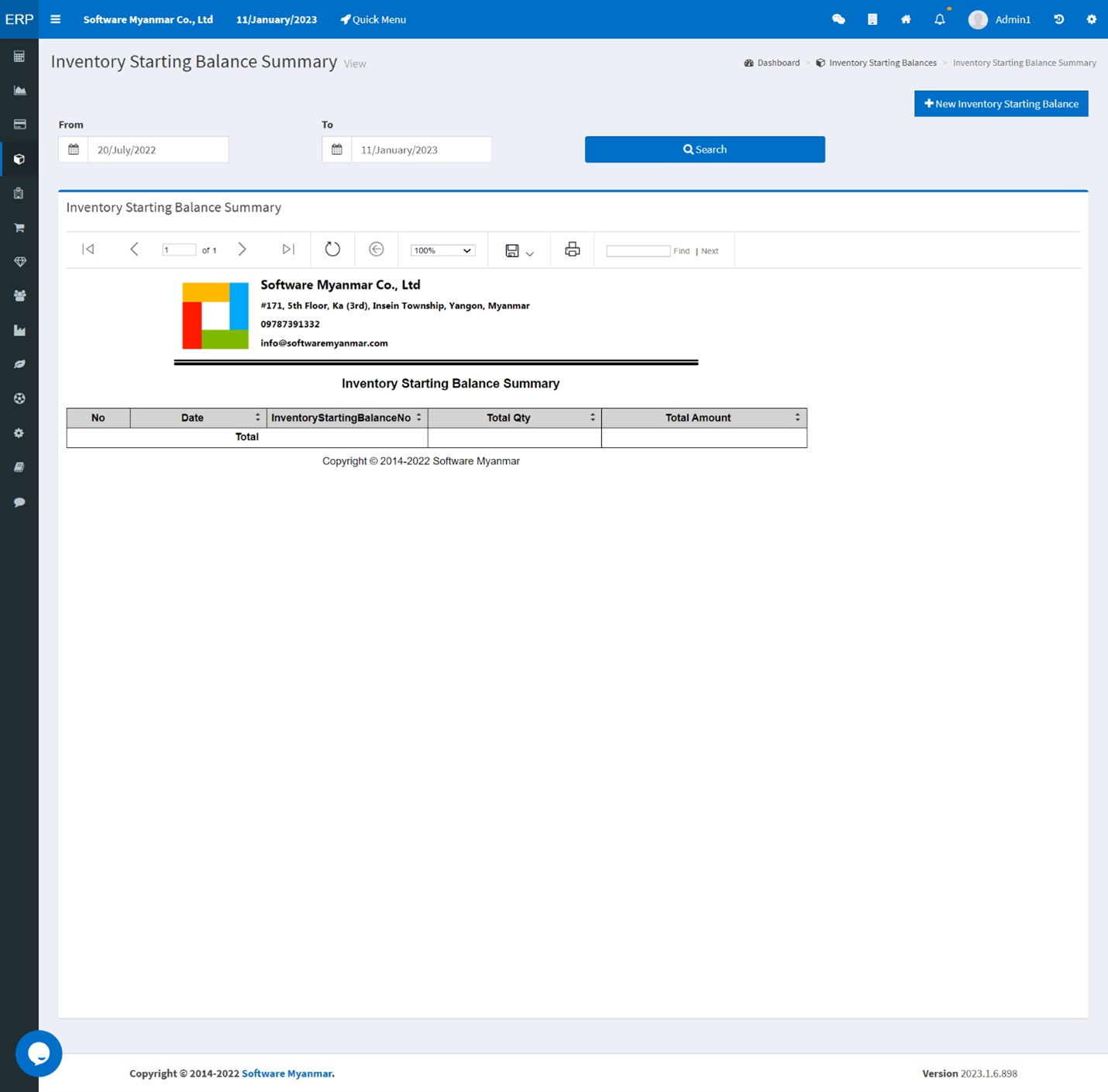Open the Quick Menu
Image resolution: width=1108 pixels, height=1092 pixels.
(x=373, y=19)
